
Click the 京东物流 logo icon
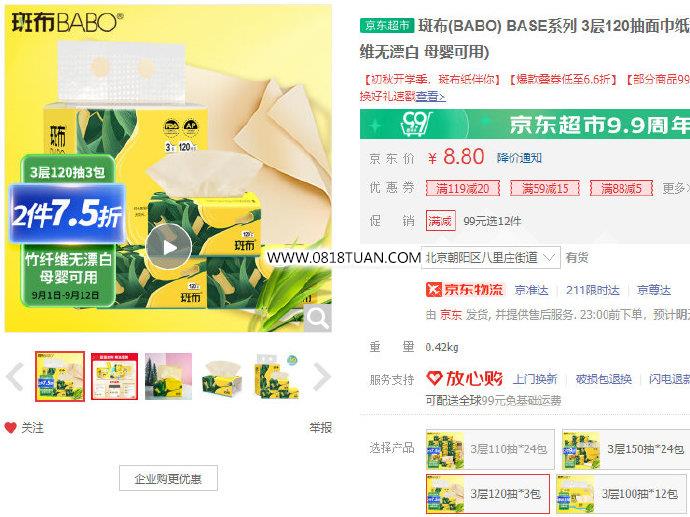pyautogui.click(x=433, y=290)
